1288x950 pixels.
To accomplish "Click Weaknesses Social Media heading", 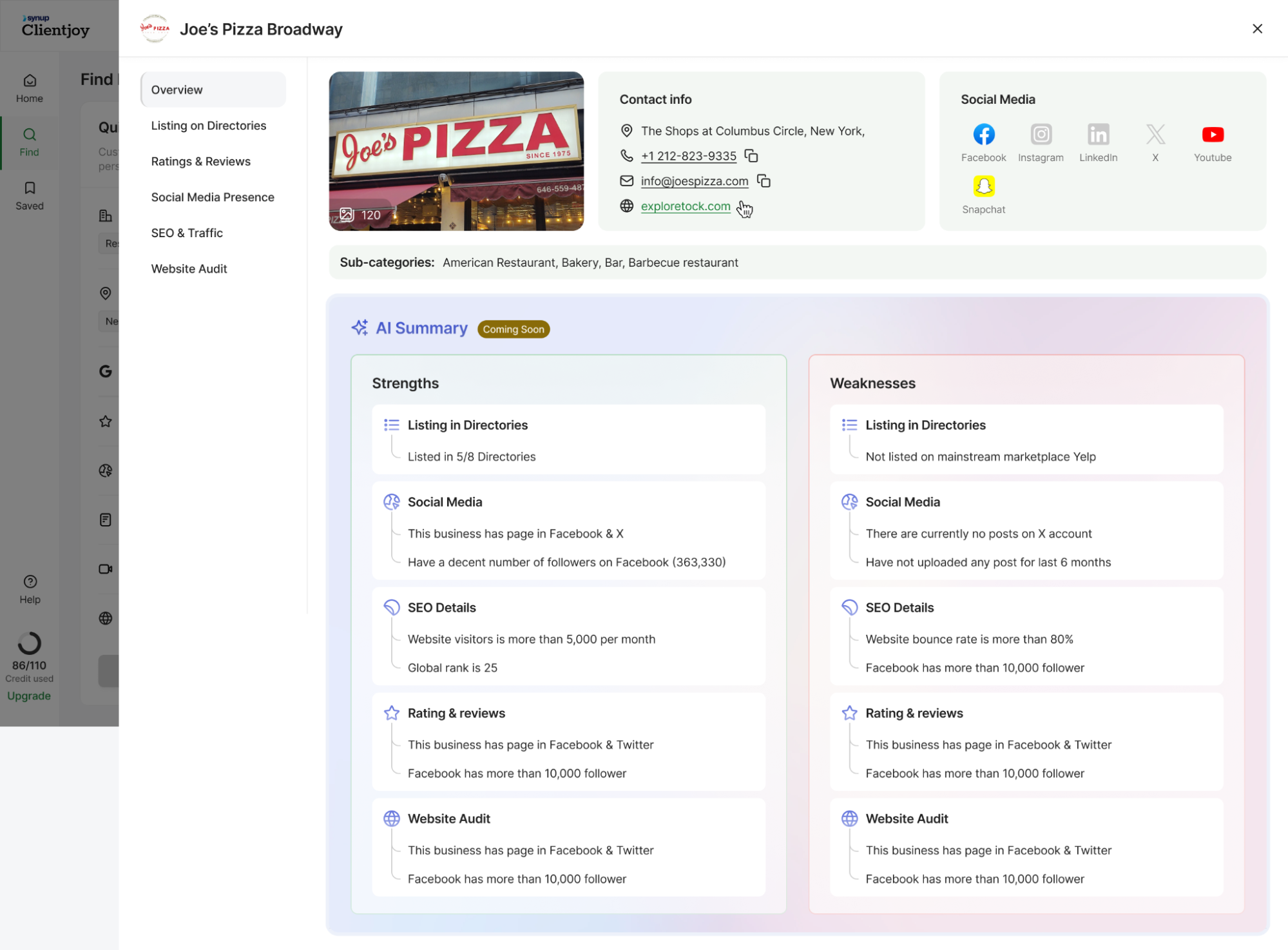I will pyautogui.click(x=903, y=501).
